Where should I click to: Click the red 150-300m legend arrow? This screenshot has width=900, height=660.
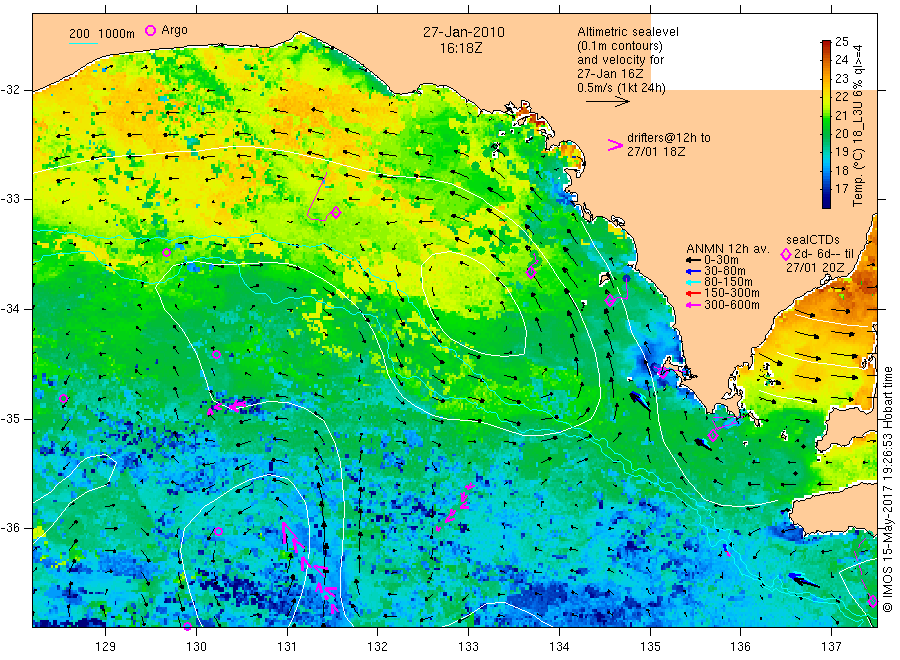pyautogui.click(x=693, y=293)
